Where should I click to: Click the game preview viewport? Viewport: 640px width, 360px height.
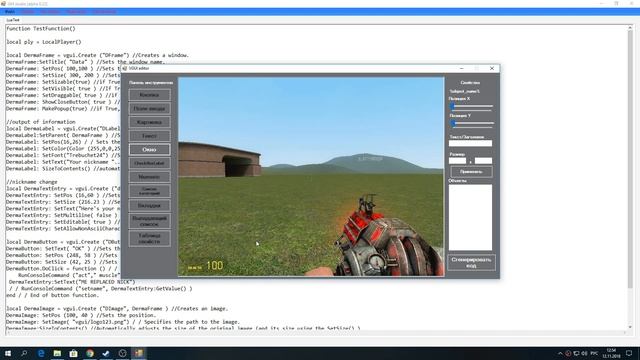point(311,177)
